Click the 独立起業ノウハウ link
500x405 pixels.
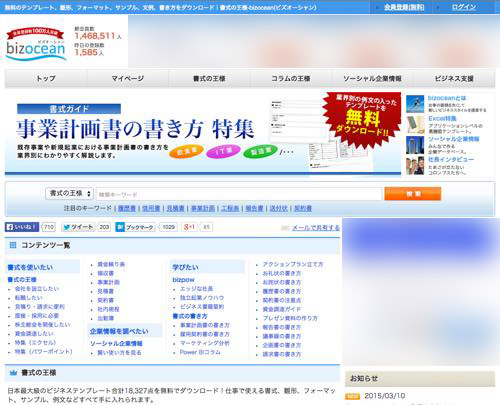tap(202, 298)
